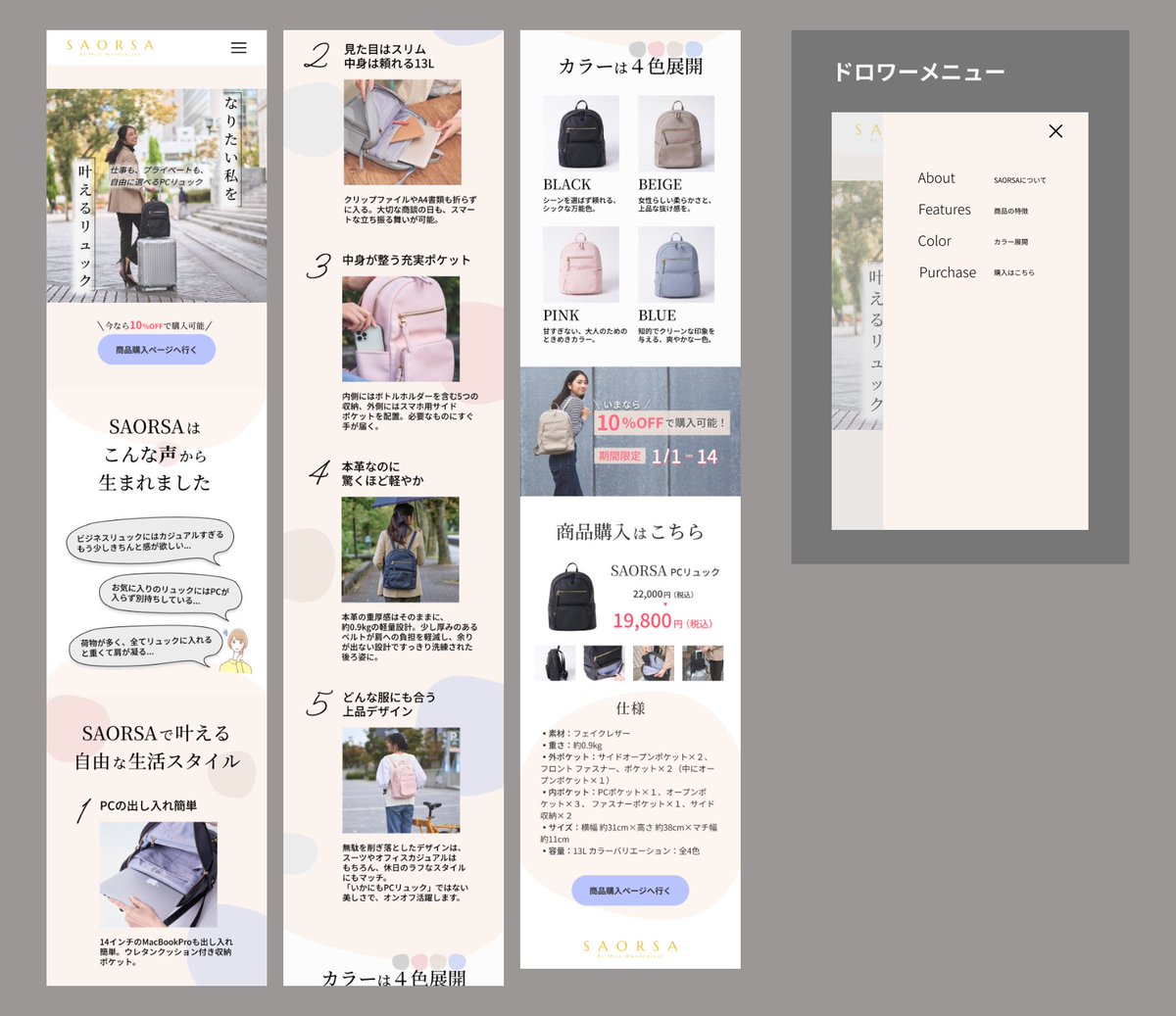Click the SAORSA logo in the top header
The image size is (1176, 1016).
(109, 45)
